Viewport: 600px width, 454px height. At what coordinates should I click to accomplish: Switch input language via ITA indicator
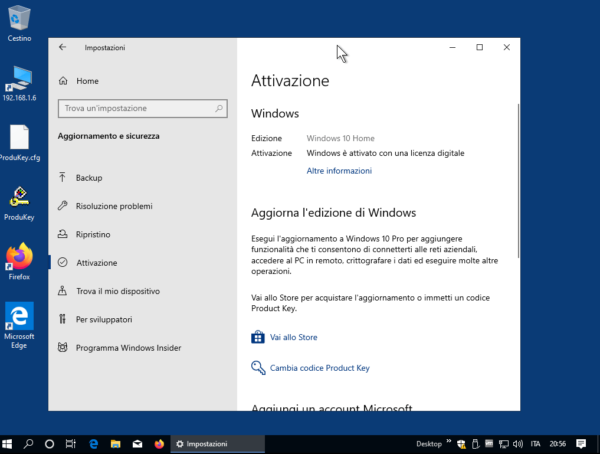point(535,444)
